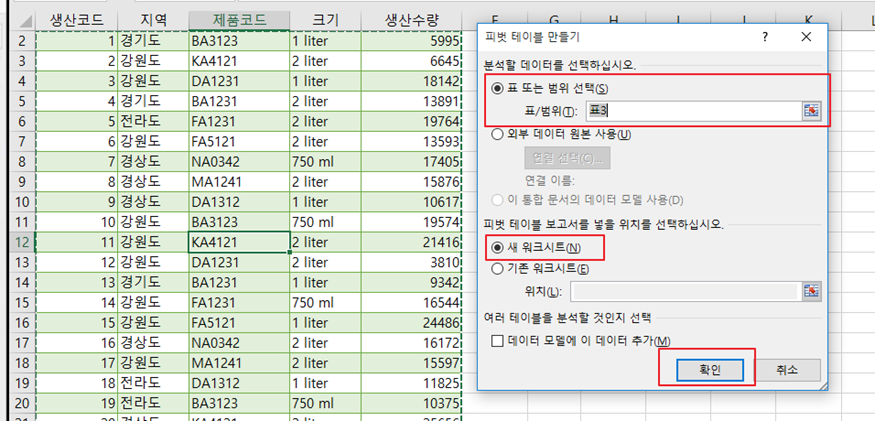Enable 데이터 모델에 이 데이터 추가 checkbox
The width and height of the screenshot is (875, 421).
[x=497, y=341]
